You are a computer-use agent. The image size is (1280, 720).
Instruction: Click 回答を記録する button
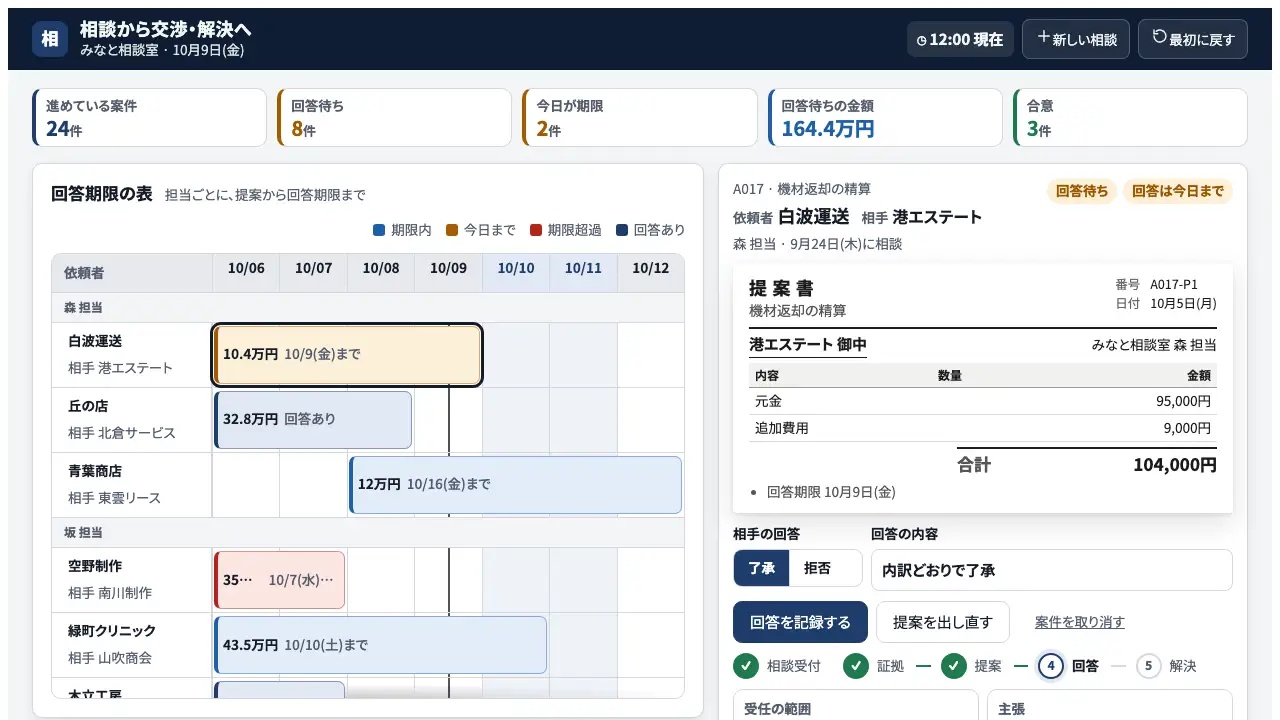click(800, 622)
